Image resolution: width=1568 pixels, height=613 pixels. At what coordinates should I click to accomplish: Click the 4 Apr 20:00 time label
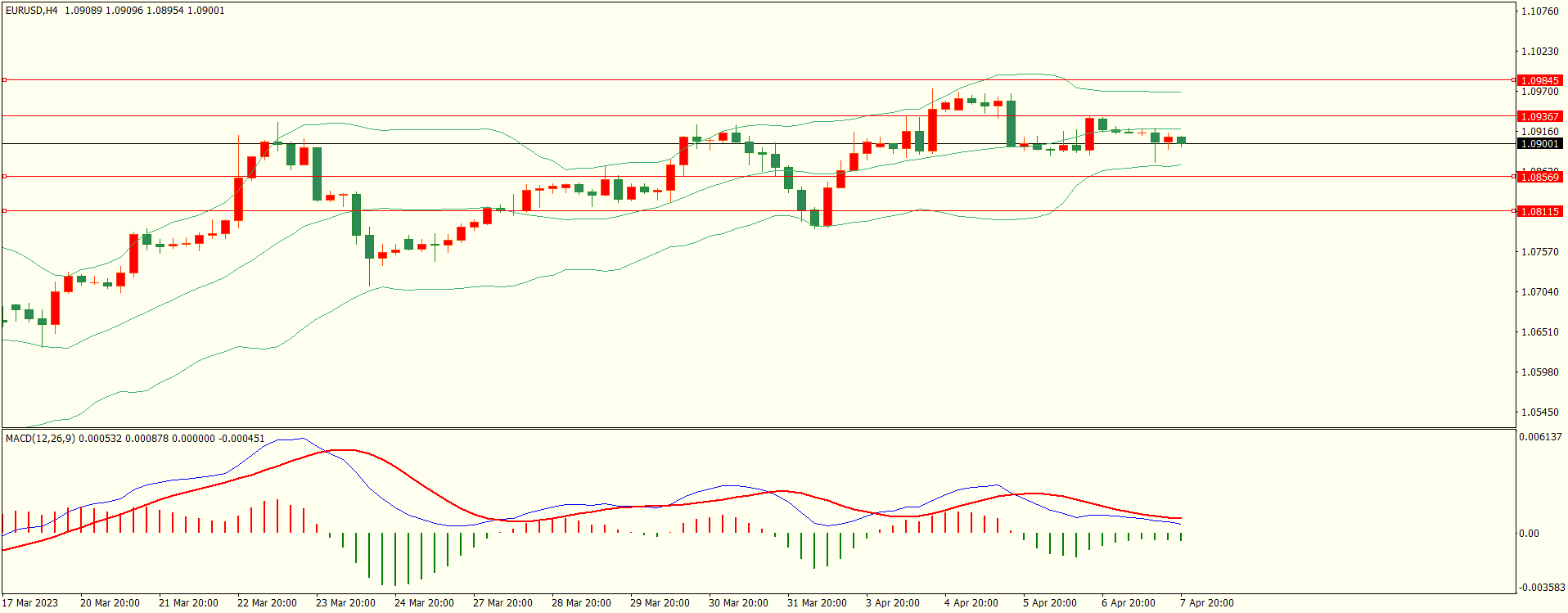[x=971, y=603]
